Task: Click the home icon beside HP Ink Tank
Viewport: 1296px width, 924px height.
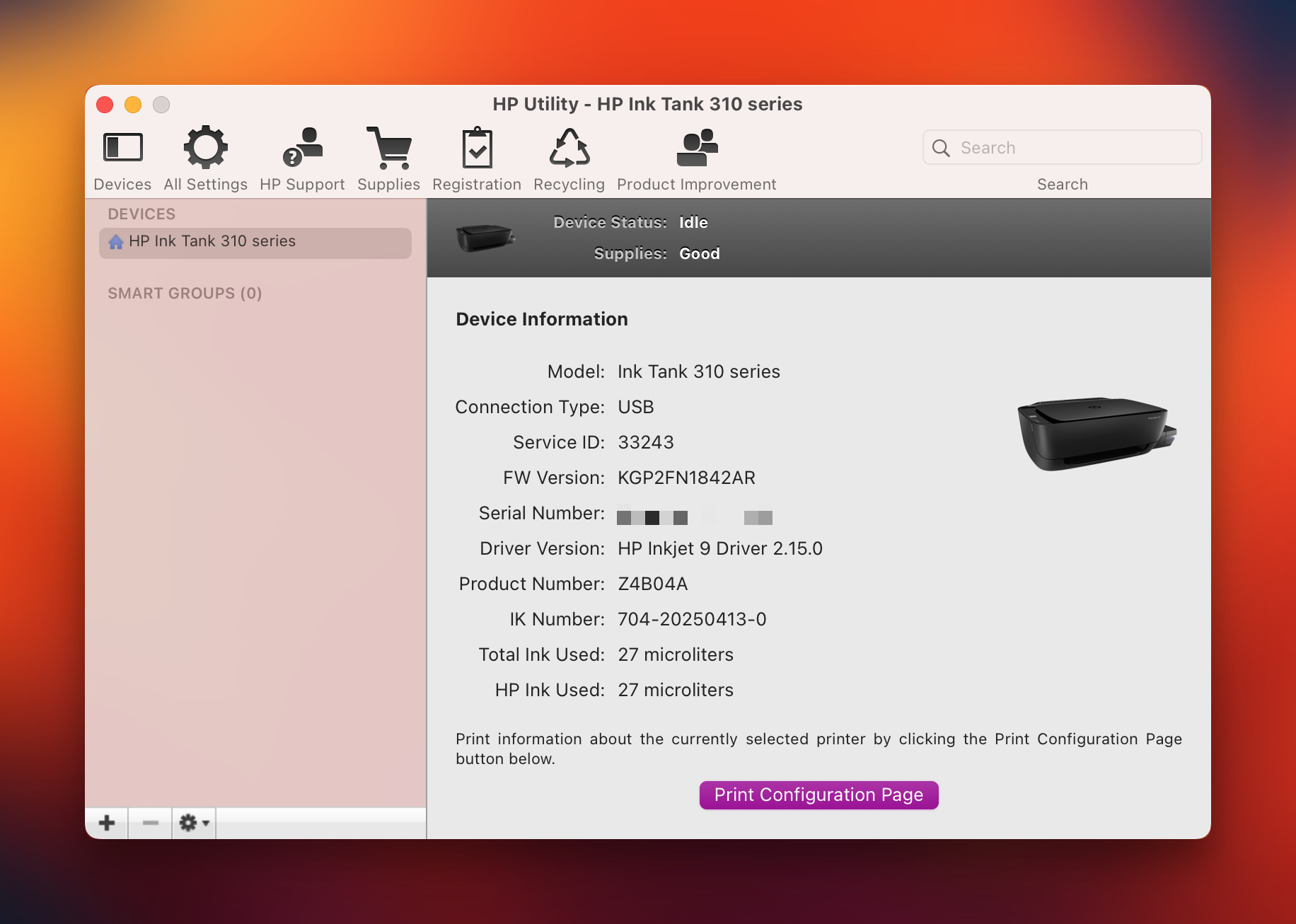Action: [116, 242]
